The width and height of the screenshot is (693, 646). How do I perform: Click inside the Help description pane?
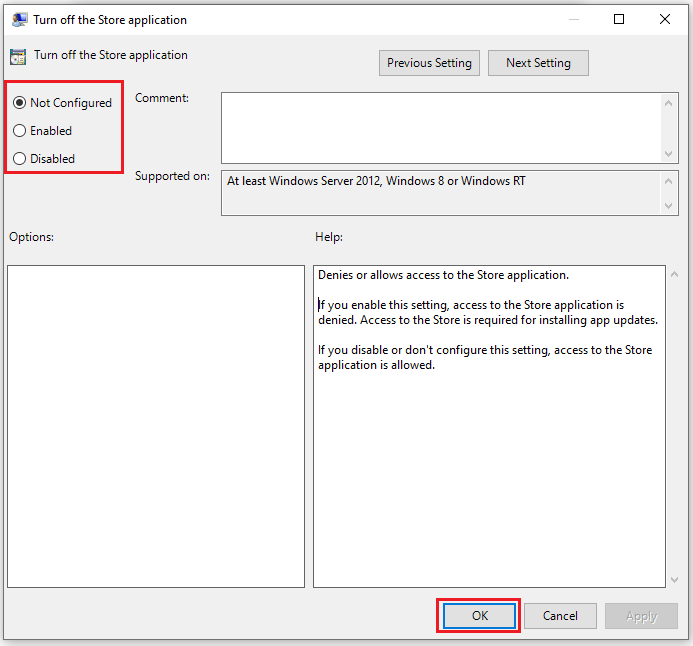(488, 470)
